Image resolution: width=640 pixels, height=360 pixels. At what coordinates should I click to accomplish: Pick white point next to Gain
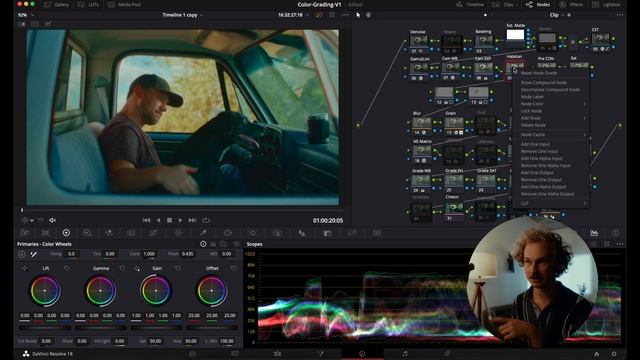click(x=137, y=268)
